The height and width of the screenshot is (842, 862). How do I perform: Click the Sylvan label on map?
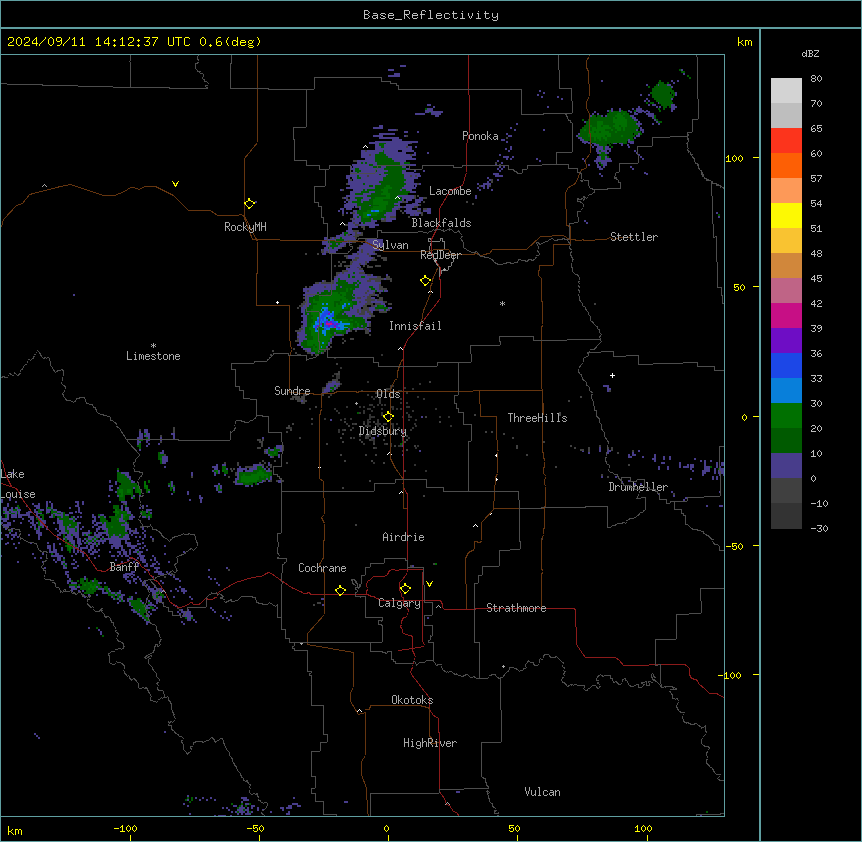coord(390,245)
